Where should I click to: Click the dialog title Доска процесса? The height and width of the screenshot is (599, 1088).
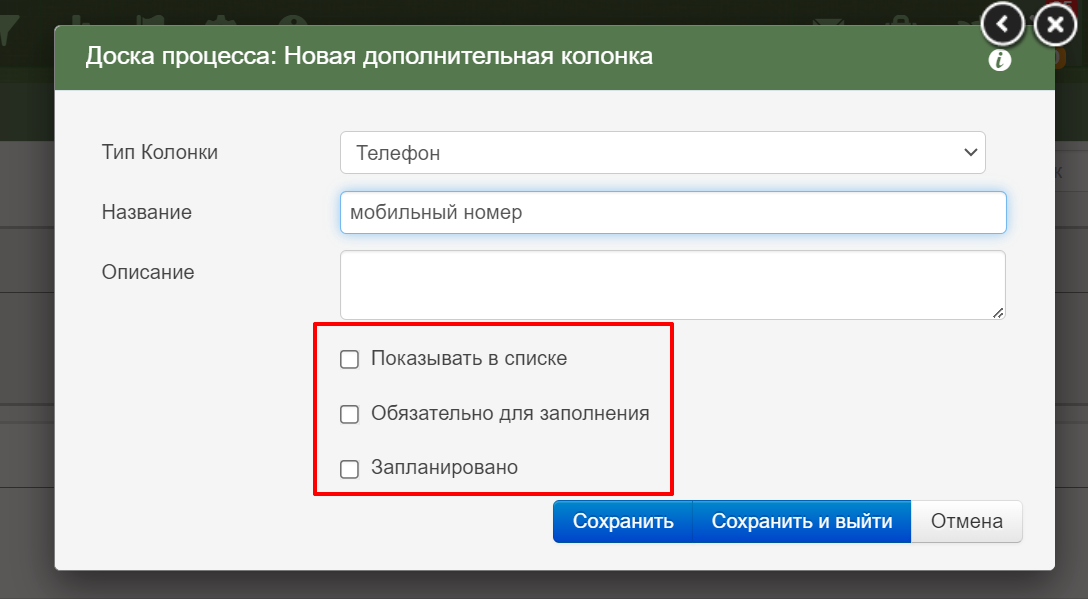point(369,56)
